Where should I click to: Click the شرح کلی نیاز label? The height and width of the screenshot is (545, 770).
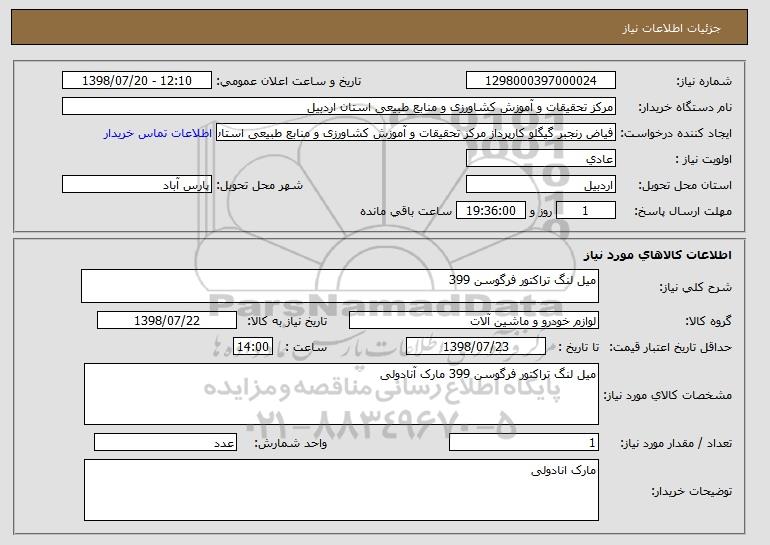tap(695, 287)
